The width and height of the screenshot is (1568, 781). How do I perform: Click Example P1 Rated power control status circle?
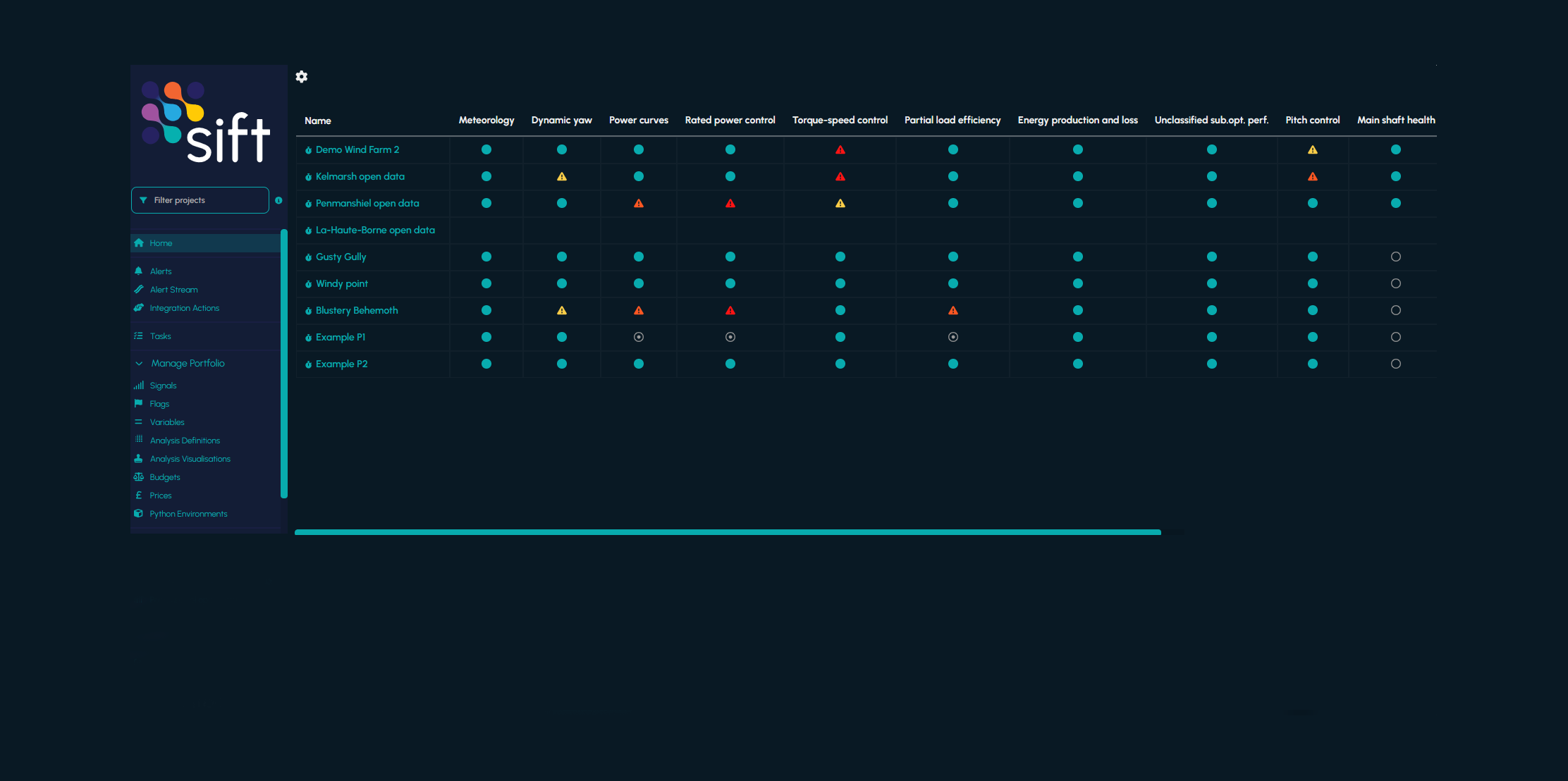730,338
